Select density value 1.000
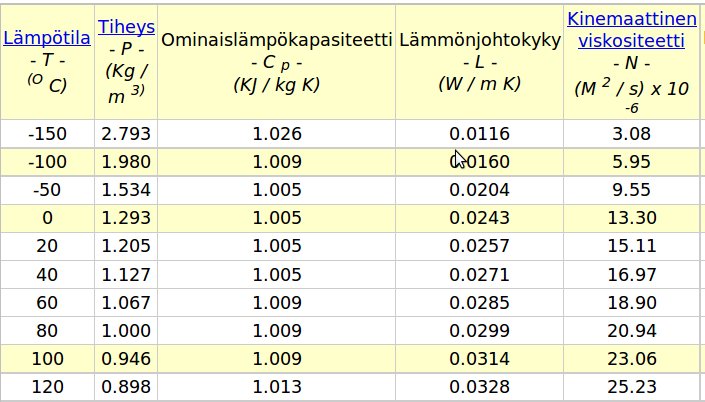705x402 pixels. pos(126,329)
